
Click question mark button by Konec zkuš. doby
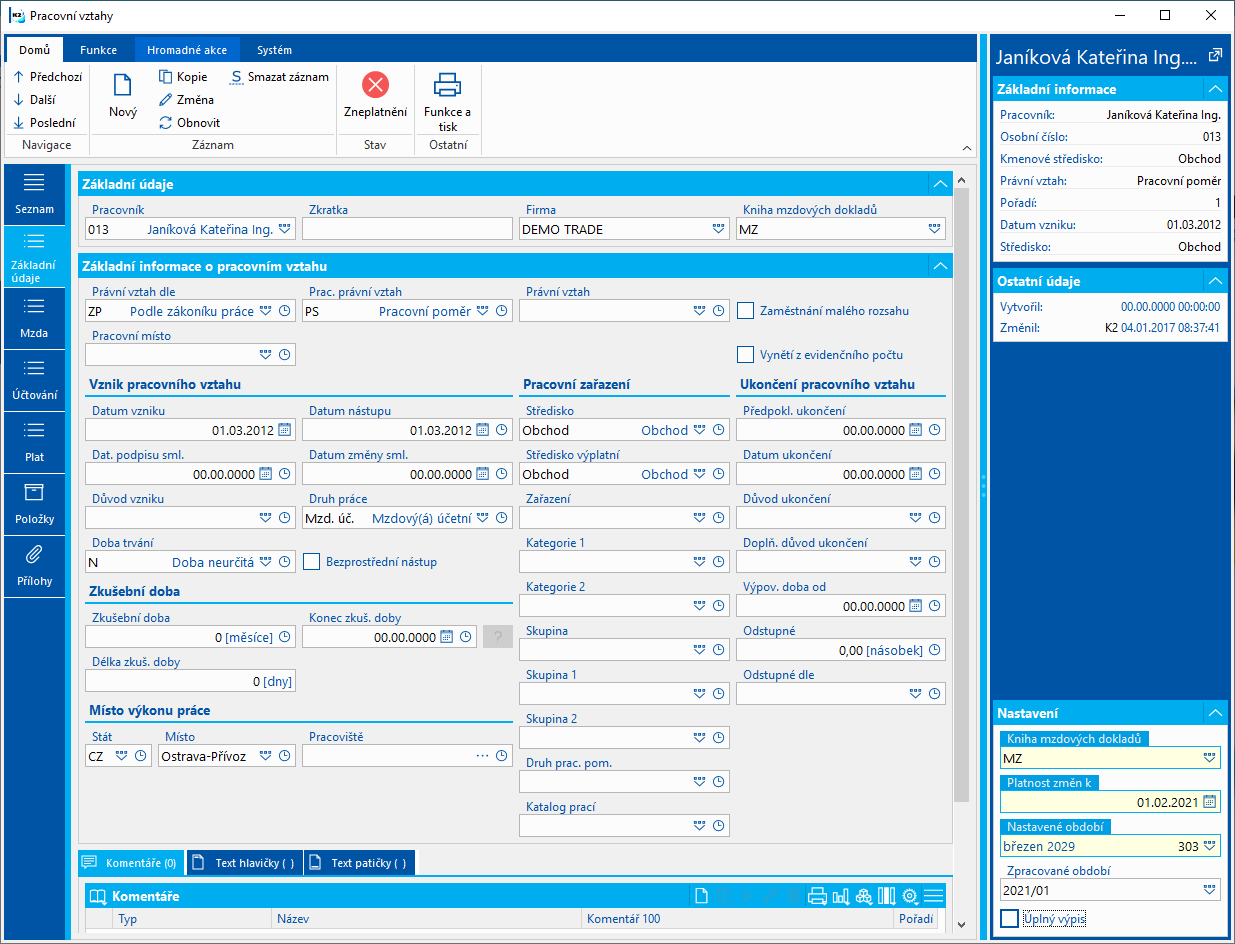tap(498, 636)
